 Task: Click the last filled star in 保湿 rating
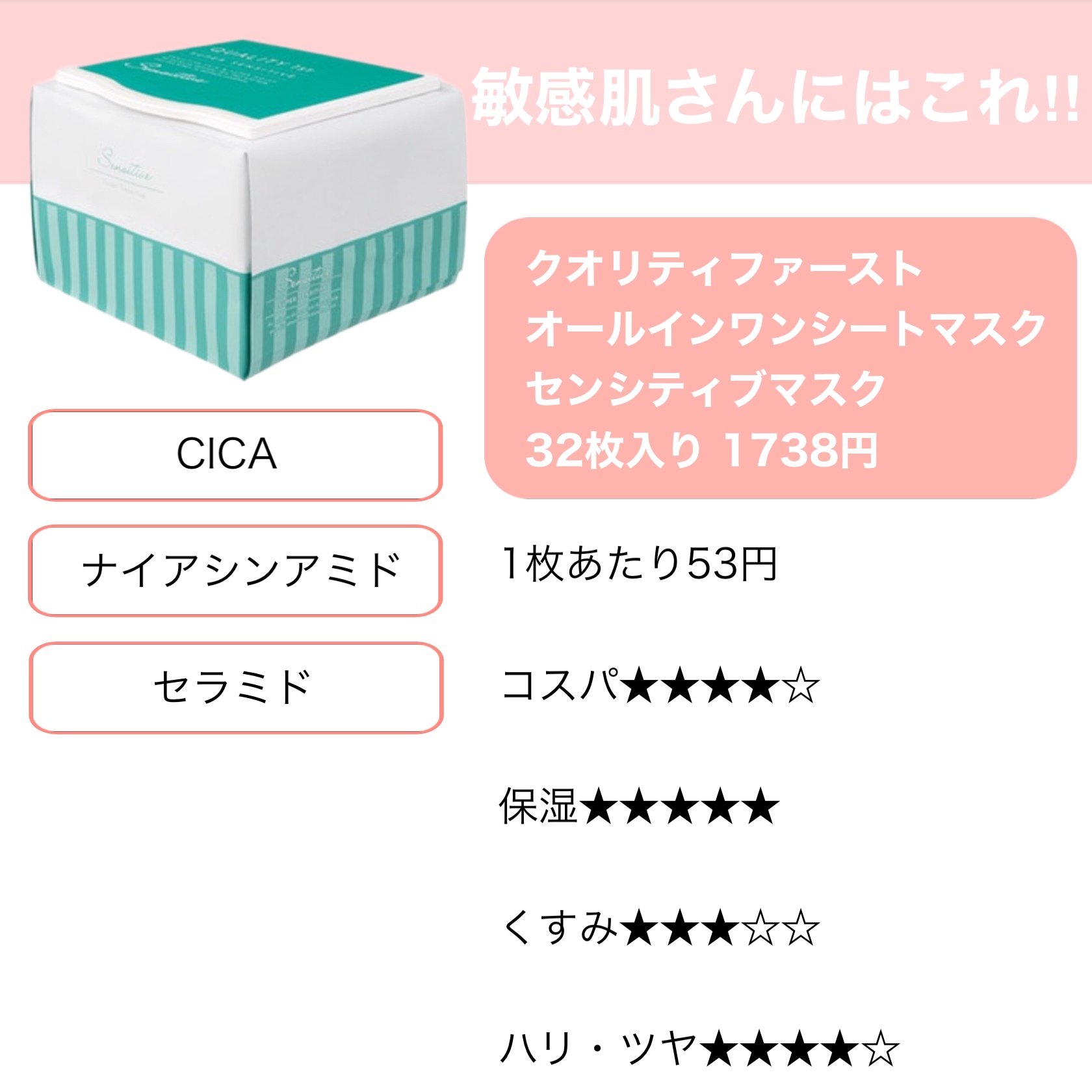pos(760,808)
